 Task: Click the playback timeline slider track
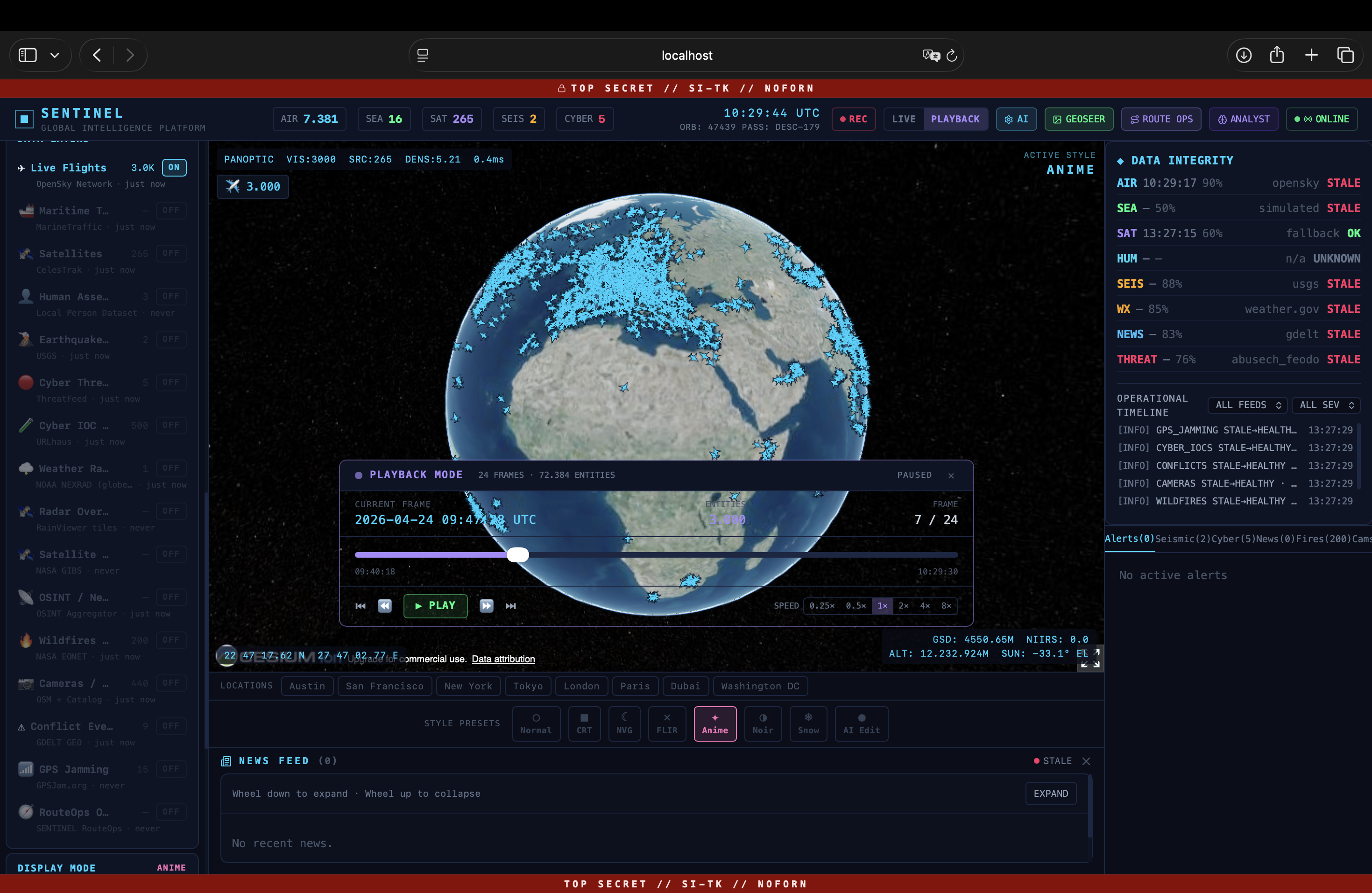tap(738, 554)
